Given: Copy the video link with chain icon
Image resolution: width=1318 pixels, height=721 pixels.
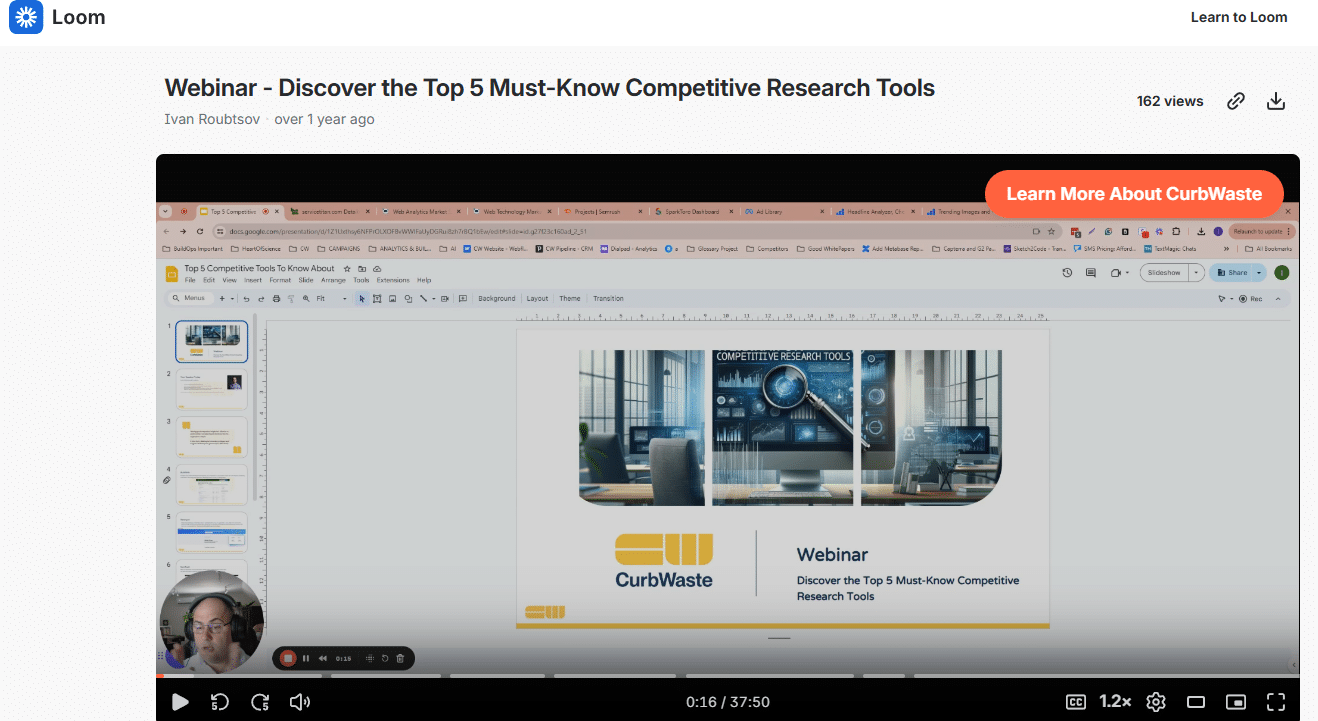Looking at the screenshot, I should (x=1236, y=101).
